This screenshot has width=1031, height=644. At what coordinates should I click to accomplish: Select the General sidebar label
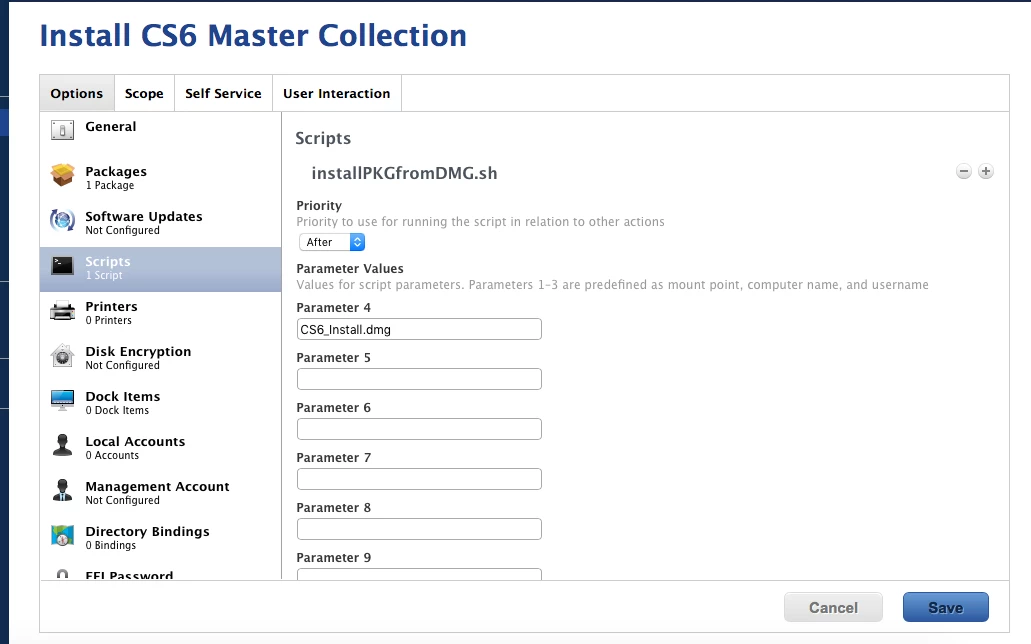coord(110,126)
